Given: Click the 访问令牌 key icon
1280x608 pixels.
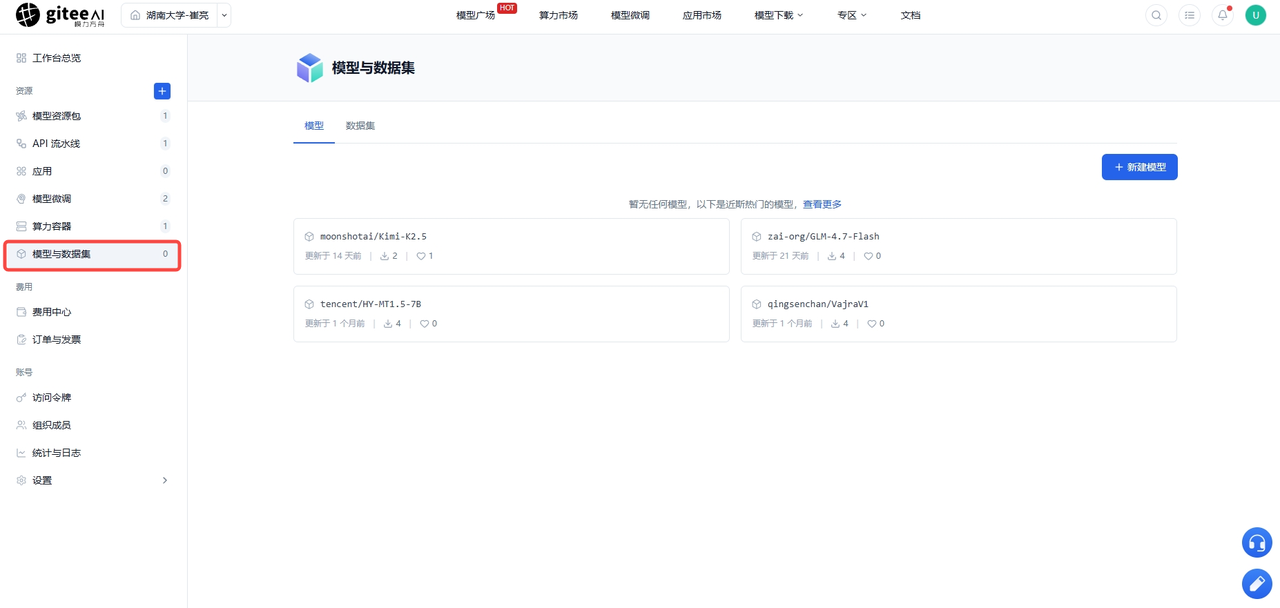Looking at the screenshot, I should (x=21, y=398).
